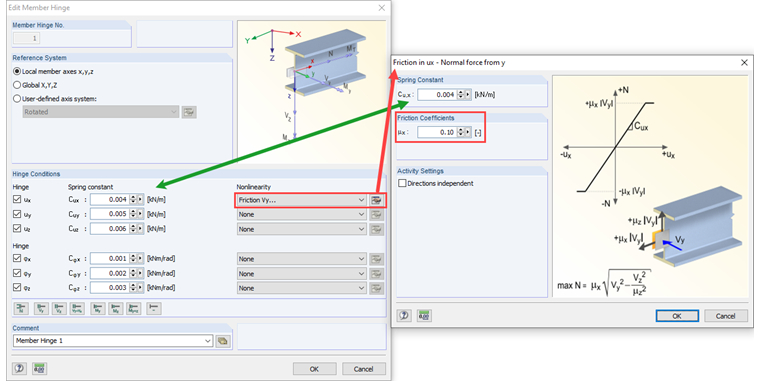The width and height of the screenshot is (760, 381).
Task: Click Cancel in Edit Member Hinge dialog
Action: pyautogui.click(x=364, y=369)
